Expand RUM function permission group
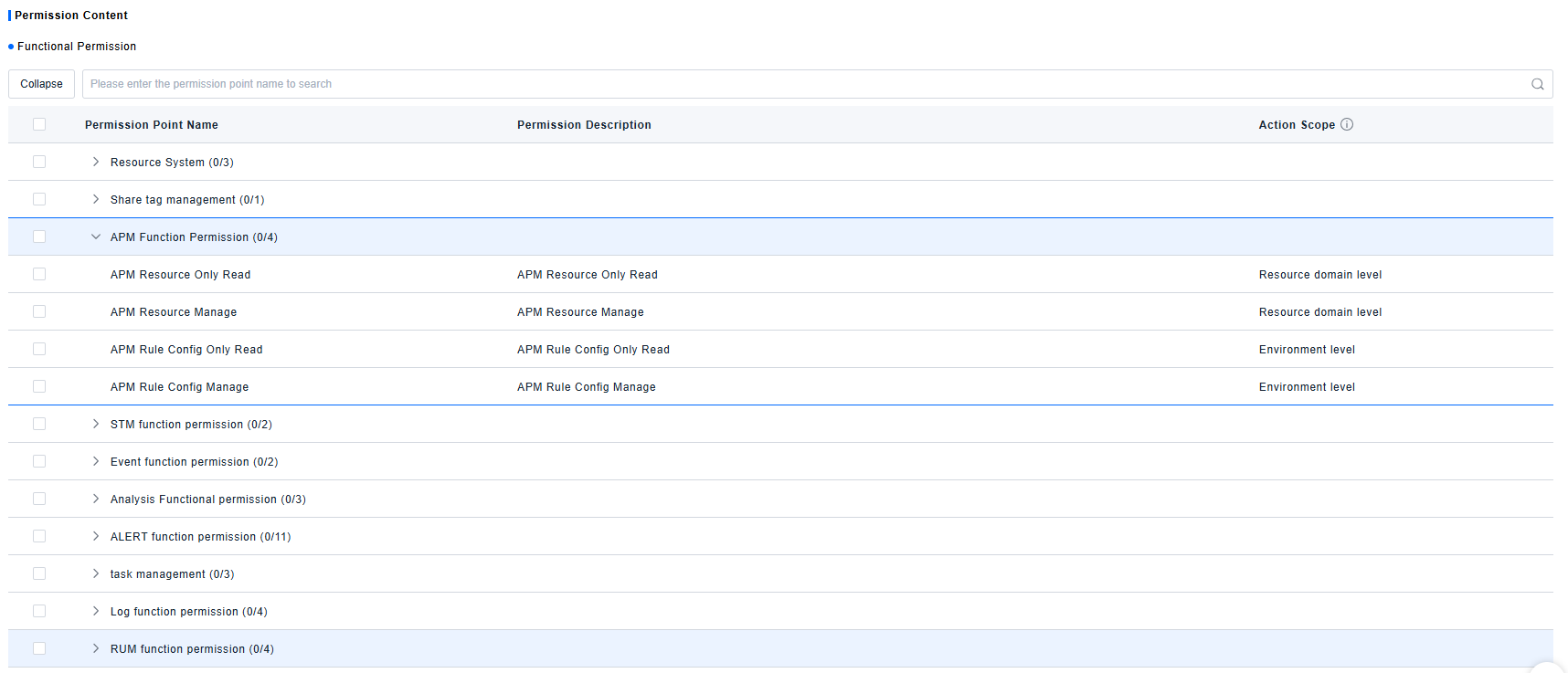 (x=96, y=648)
